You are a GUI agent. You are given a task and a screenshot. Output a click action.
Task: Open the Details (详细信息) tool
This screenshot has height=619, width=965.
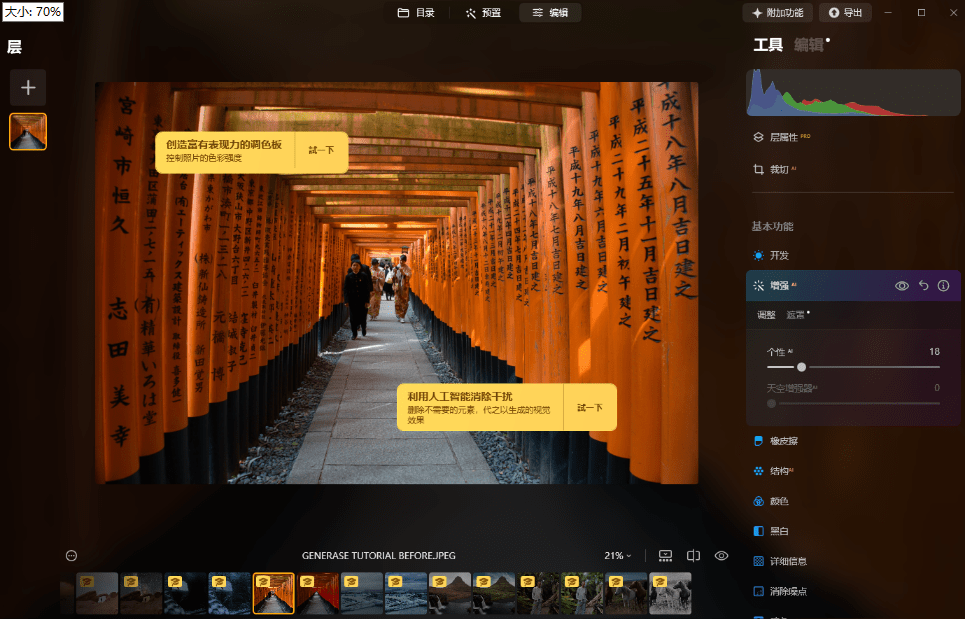tap(788, 561)
